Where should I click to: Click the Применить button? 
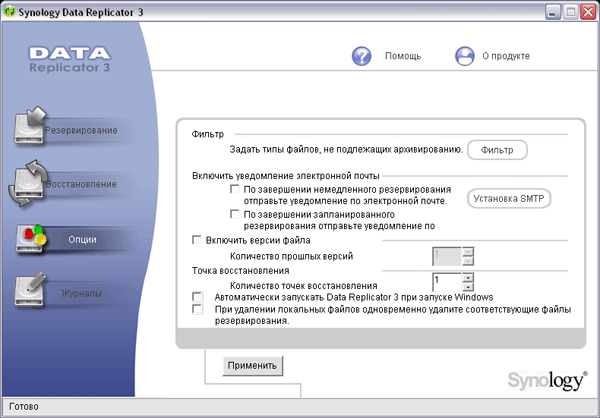pyautogui.click(x=253, y=366)
